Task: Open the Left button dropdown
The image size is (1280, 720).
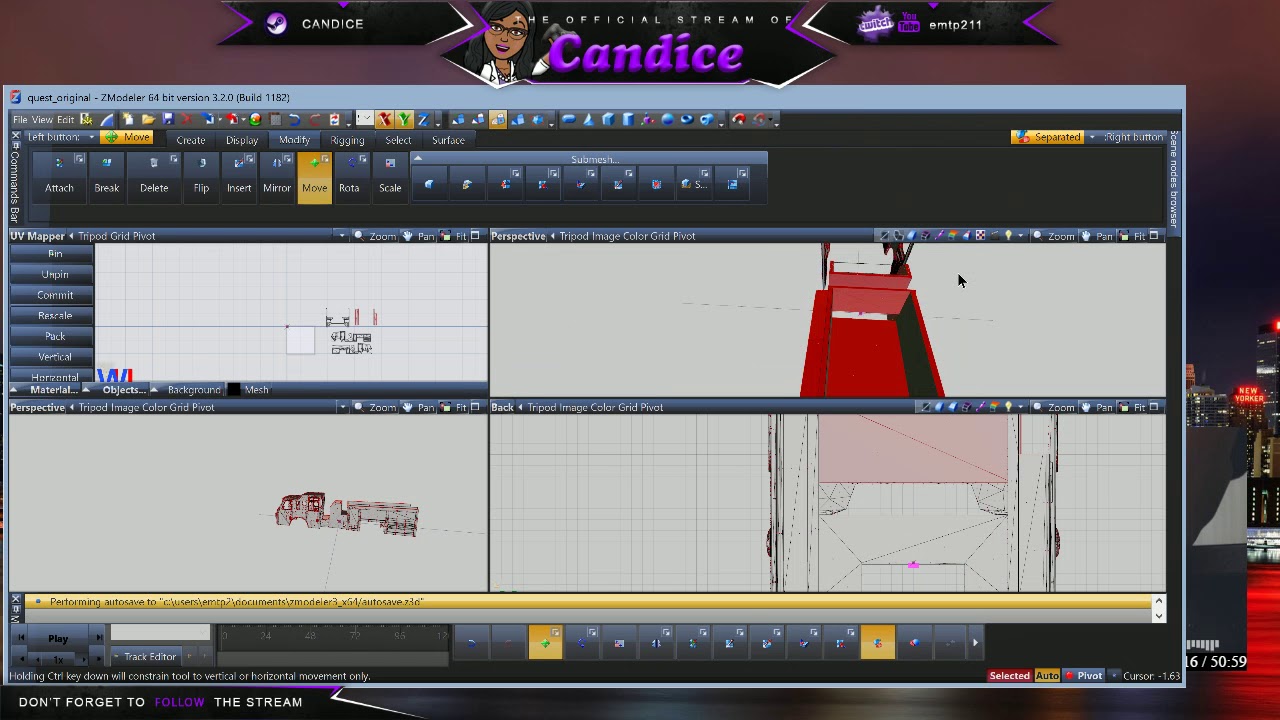Action: (x=91, y=137)
